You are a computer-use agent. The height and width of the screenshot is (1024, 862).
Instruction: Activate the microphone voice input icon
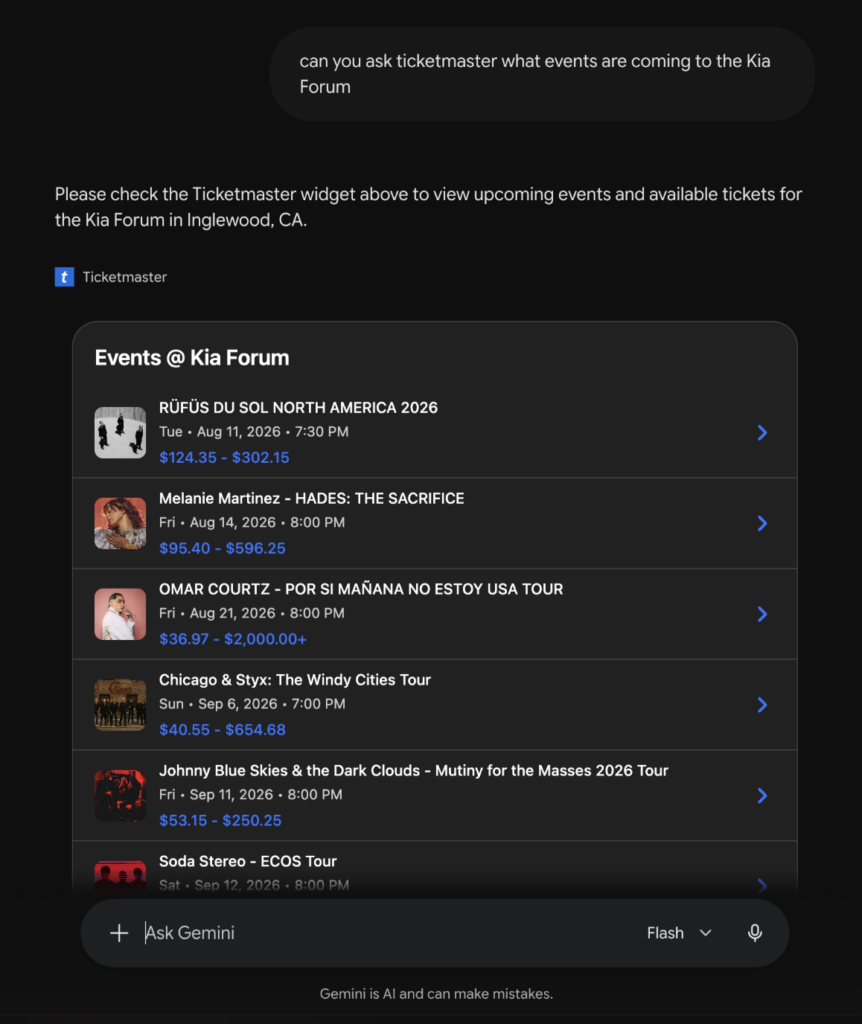(x=755, y=933)
